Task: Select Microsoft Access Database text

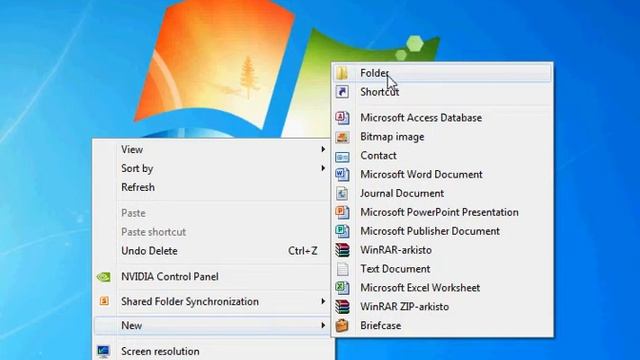Action: tap(421, 118)
